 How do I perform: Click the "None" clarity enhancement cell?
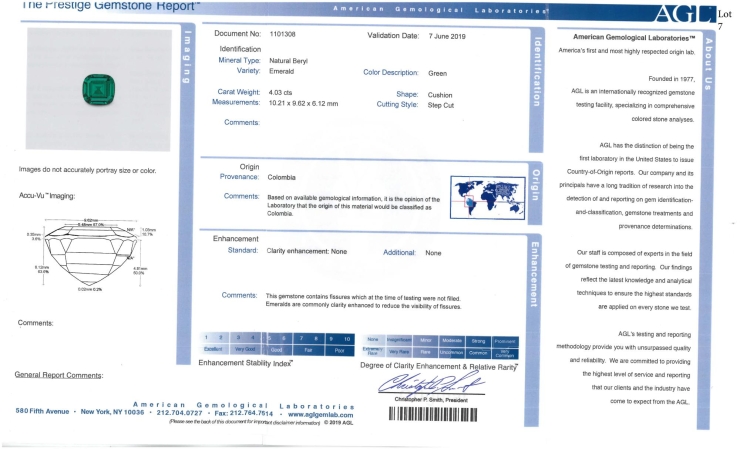[x=373, y=339]
